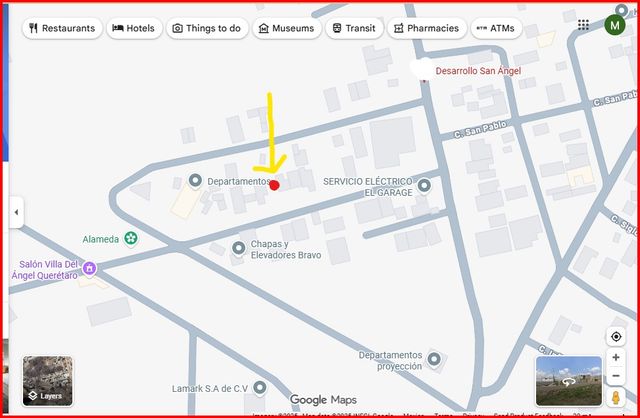Show Museums on the map

coord(287,28)
